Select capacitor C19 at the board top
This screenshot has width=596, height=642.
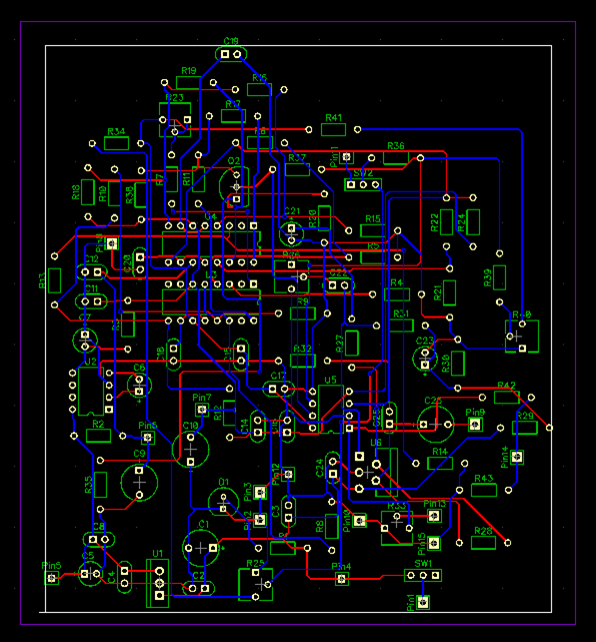pyautogui.click(x=231, y=54)
